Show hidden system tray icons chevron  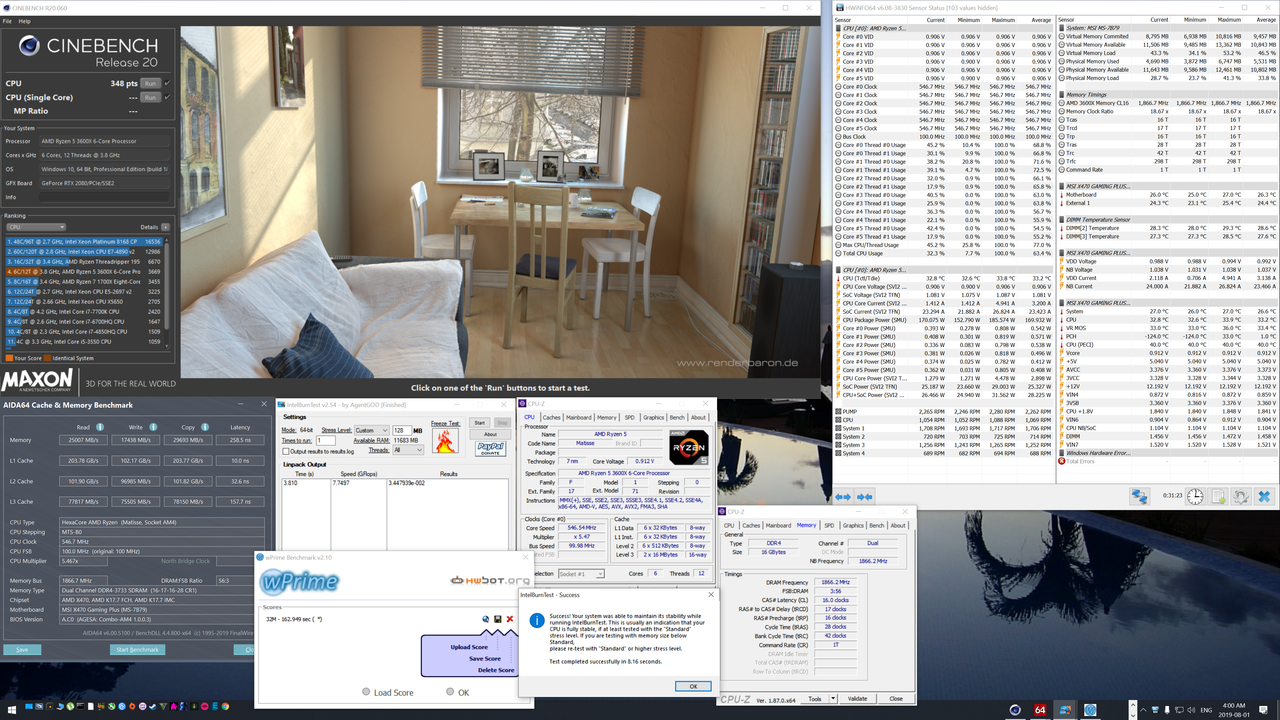[x=1143, y=710]
